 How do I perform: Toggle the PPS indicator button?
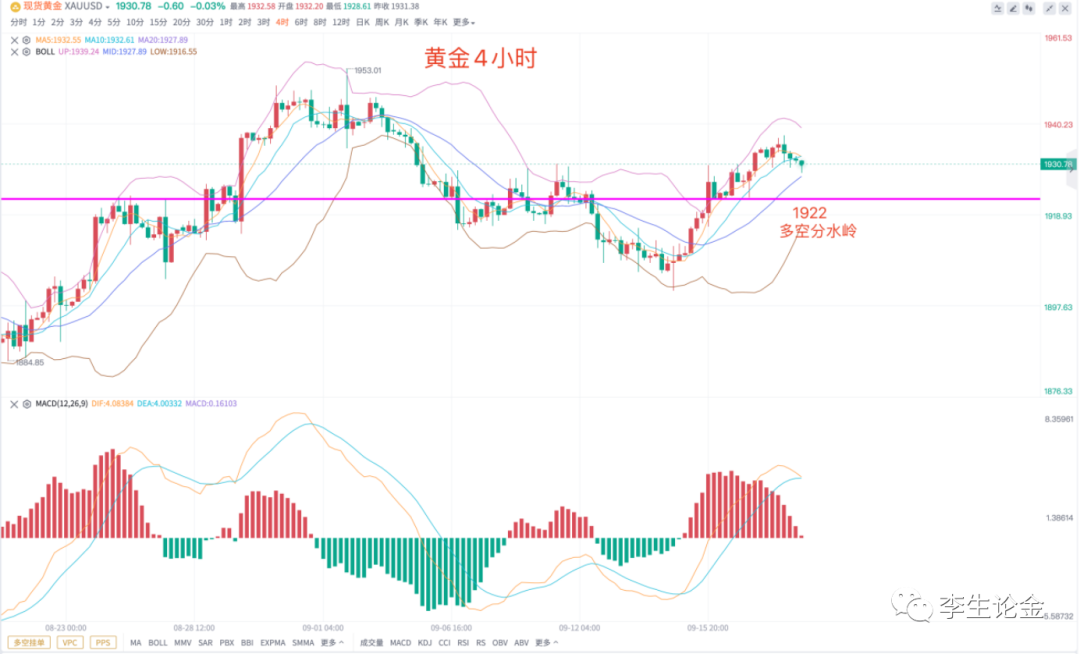pyautogui.click(x=103, y=642)
